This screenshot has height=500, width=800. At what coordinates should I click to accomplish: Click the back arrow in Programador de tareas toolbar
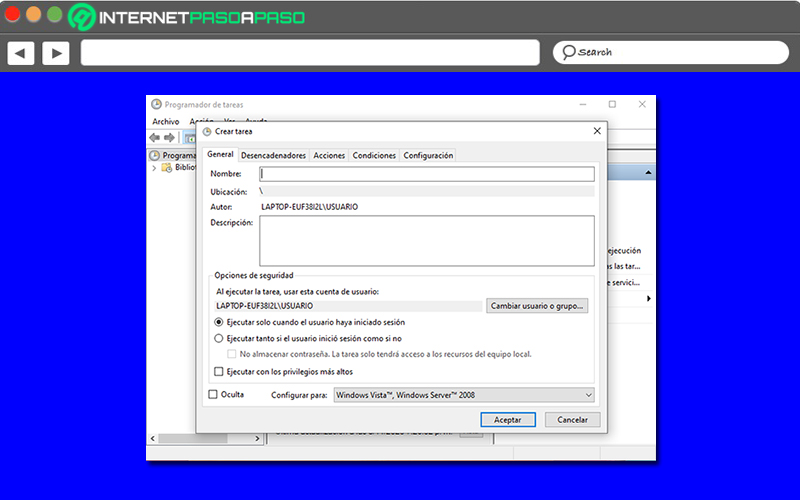[x=155, y=137]
